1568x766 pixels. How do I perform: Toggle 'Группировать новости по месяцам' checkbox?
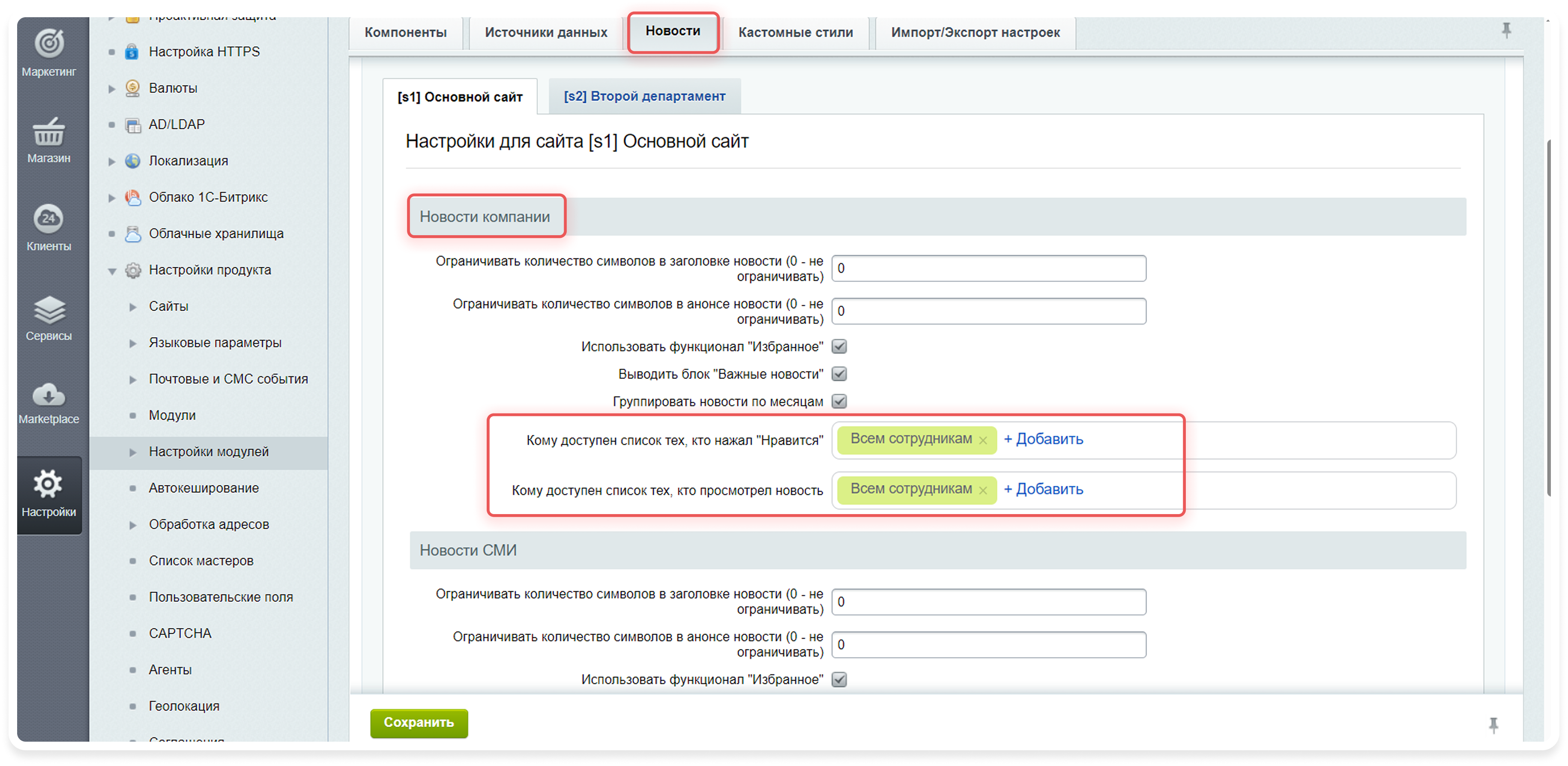[x=839, y=401]
